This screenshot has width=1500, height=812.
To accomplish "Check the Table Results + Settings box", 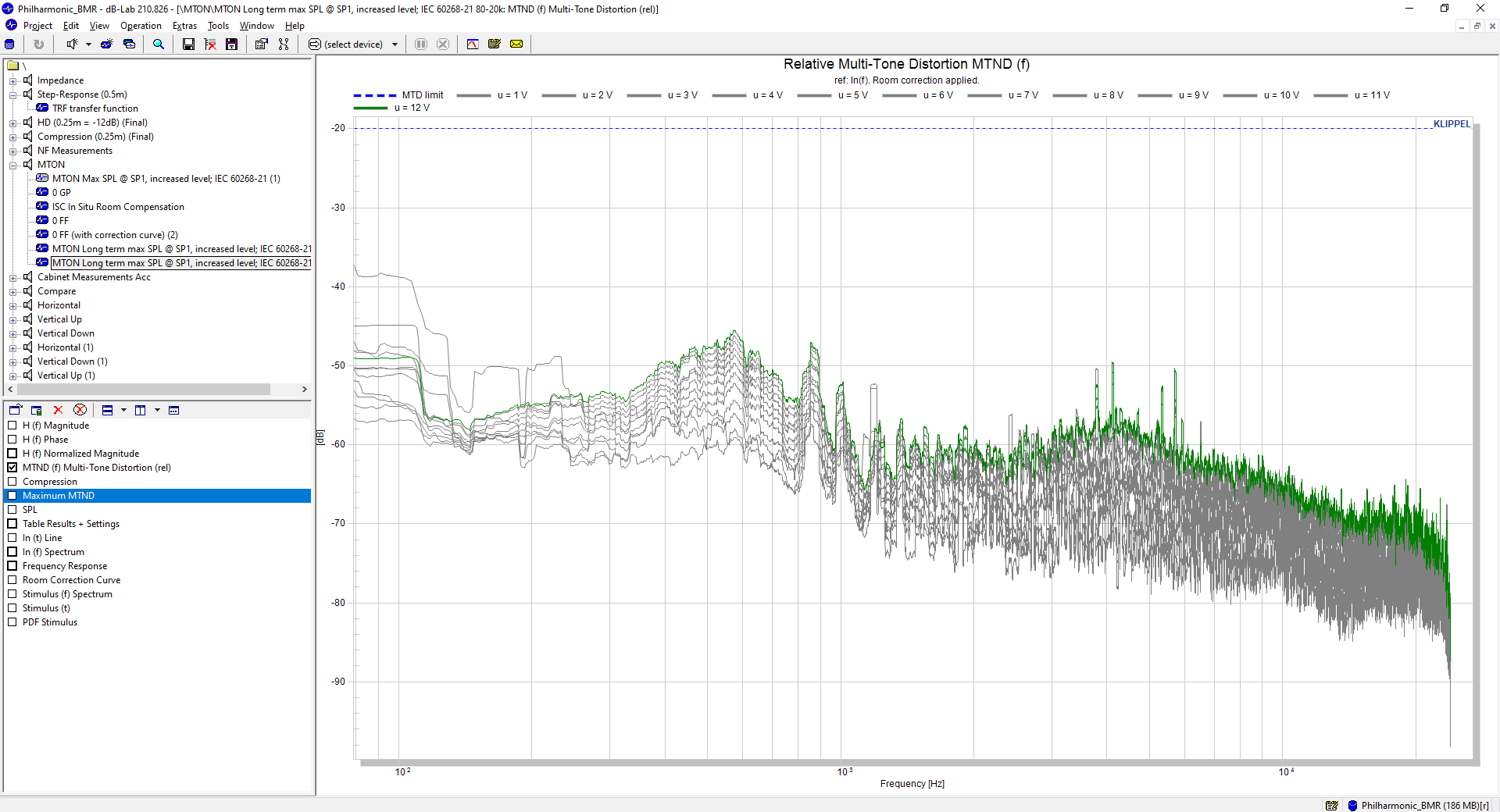I will pyautogui.click(x=12, y=524).
